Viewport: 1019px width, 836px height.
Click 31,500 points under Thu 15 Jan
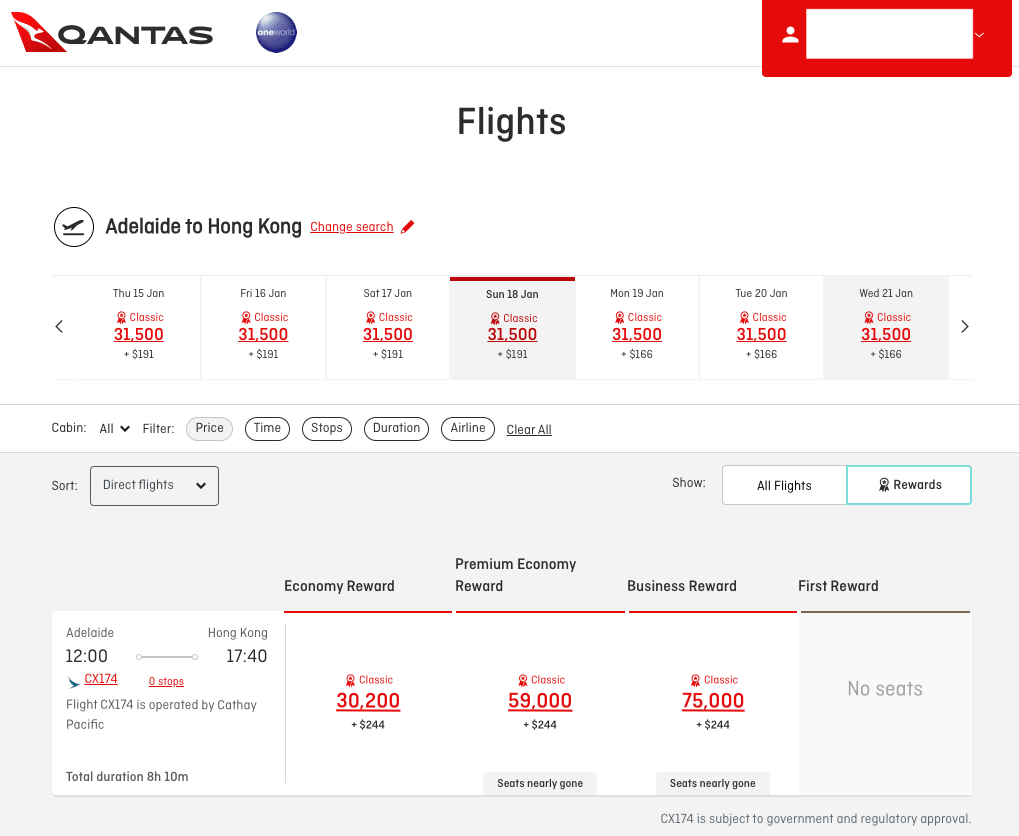[x=138, y=334]
